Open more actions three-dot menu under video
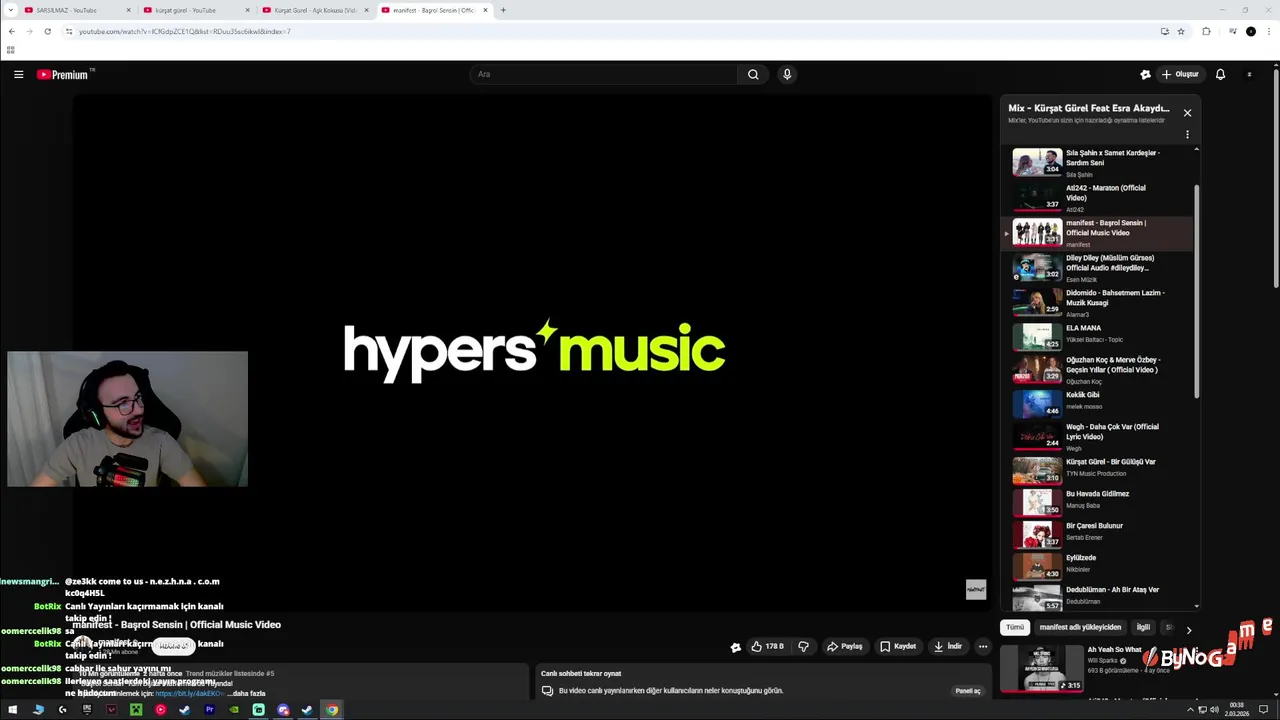 coord(983,647)
